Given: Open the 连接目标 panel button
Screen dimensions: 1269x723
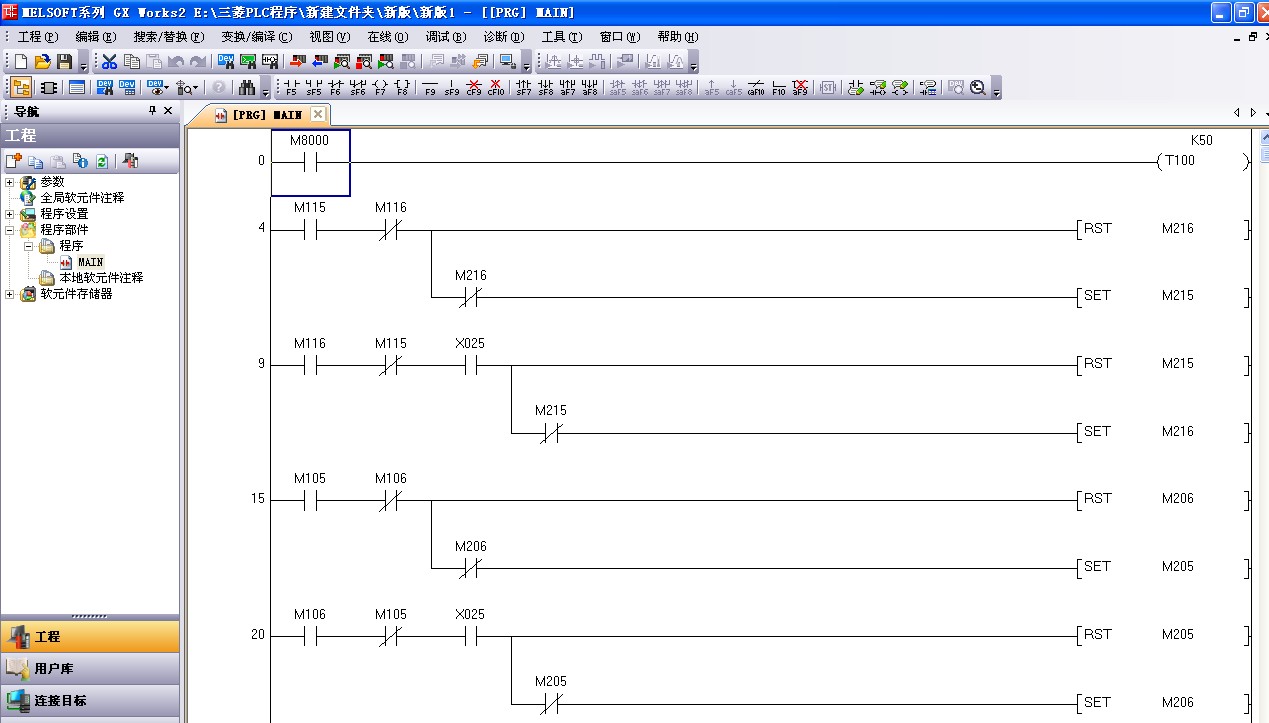Looking at the screenshot, I should 90,700.
